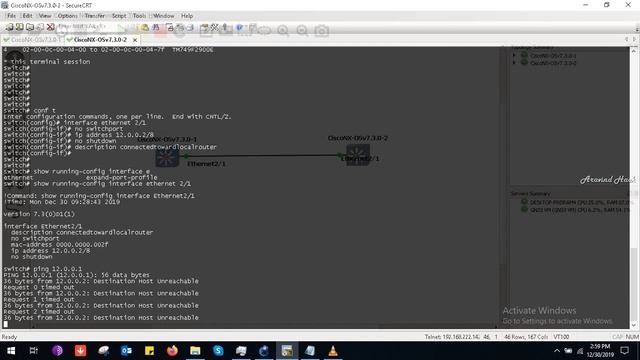
Task: Click the terminal scrollbar down arrow
Action: click(634, 324)
